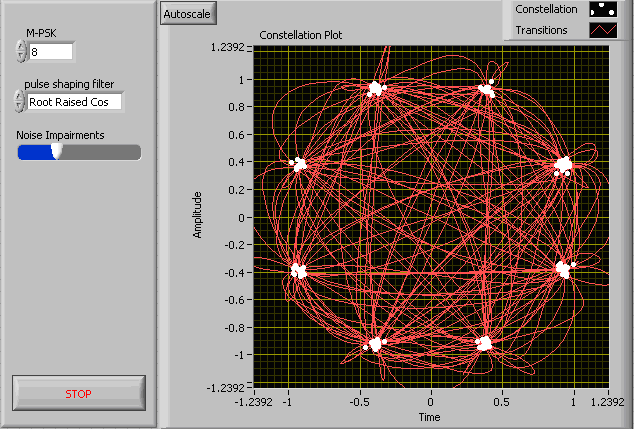The image size is (634, 429).
Task: Click the X-axis maximum label 1.2392
Action: (x=608, y=402)
